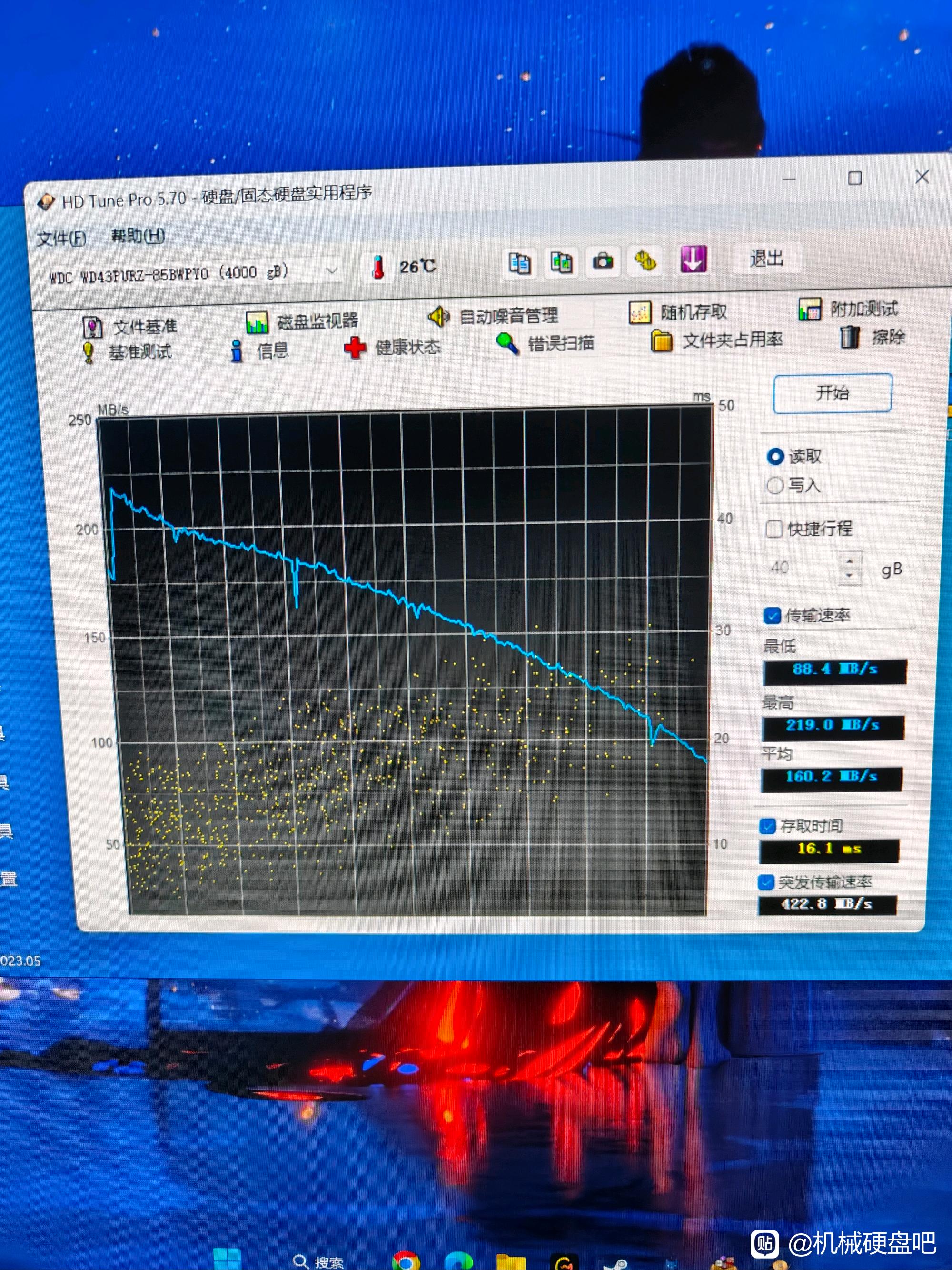Click the extra tests calculator icon
Viewport: 952px width, 1270px height.
[810, 310]
